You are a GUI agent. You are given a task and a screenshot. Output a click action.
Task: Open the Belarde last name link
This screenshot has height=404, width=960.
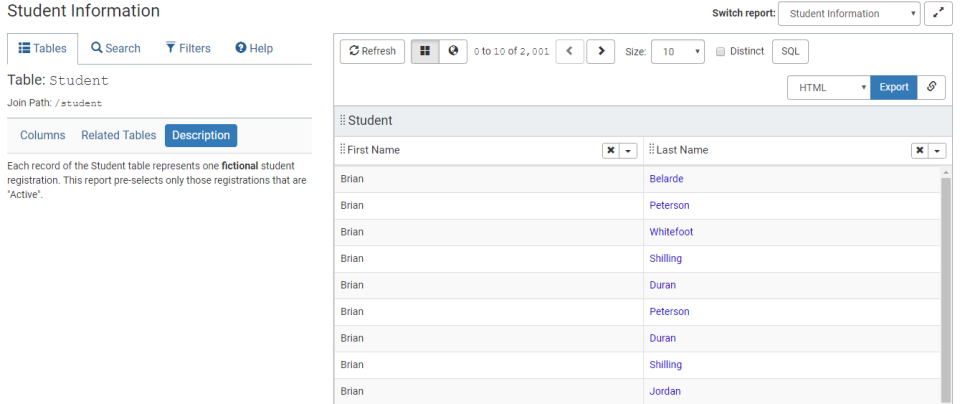pyautogui.click(x=666, y=179)
